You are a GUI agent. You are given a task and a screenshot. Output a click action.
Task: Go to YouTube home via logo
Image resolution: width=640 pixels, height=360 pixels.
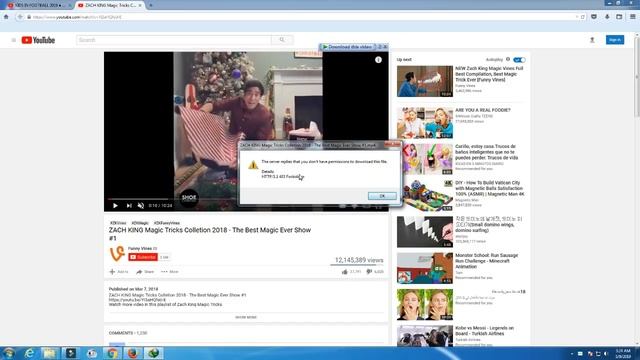tap(38, 40)
